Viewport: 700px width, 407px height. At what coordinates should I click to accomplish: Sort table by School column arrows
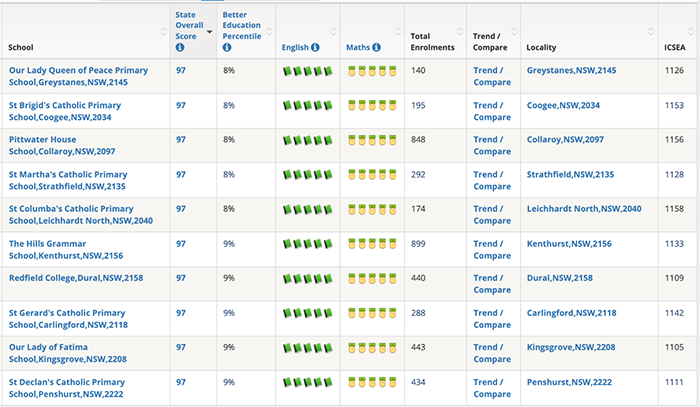(x=163, y=31)
